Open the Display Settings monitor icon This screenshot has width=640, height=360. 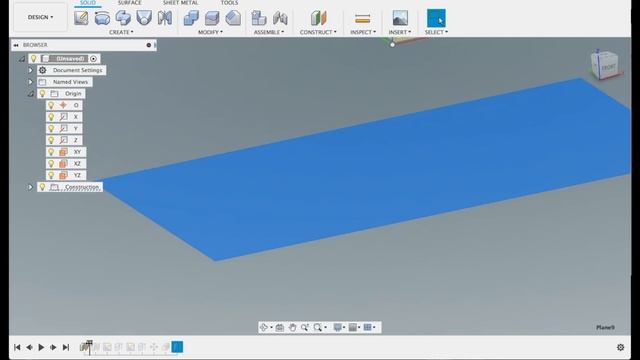coord(338,327)
